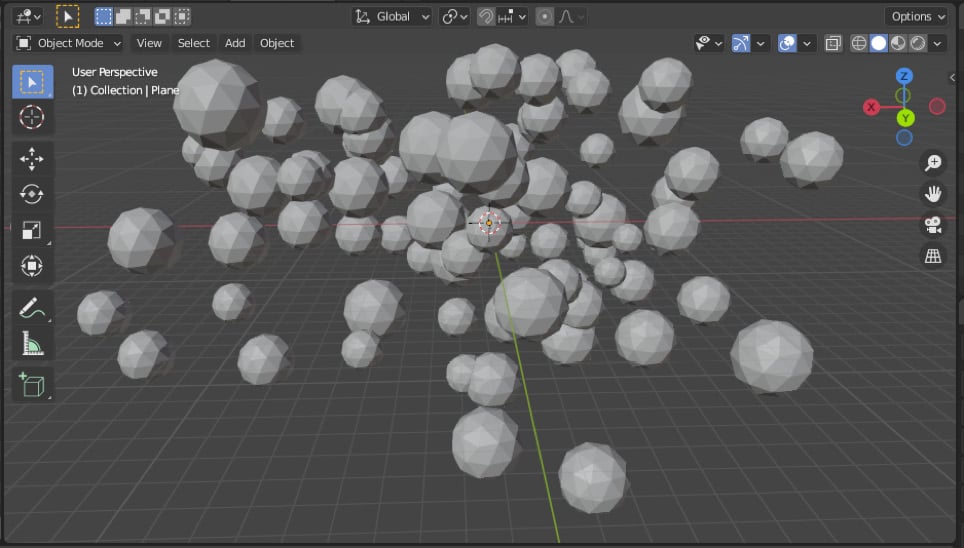Click the Pan view hand icon
964x548 pixels.
coord(933,194)
